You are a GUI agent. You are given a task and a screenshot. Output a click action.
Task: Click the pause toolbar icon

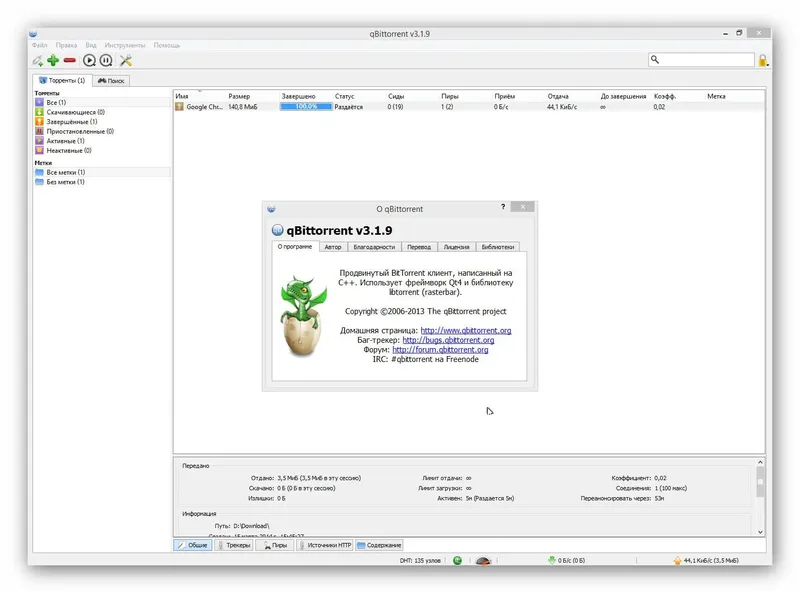pyautogui.click(x=106, y=60)
